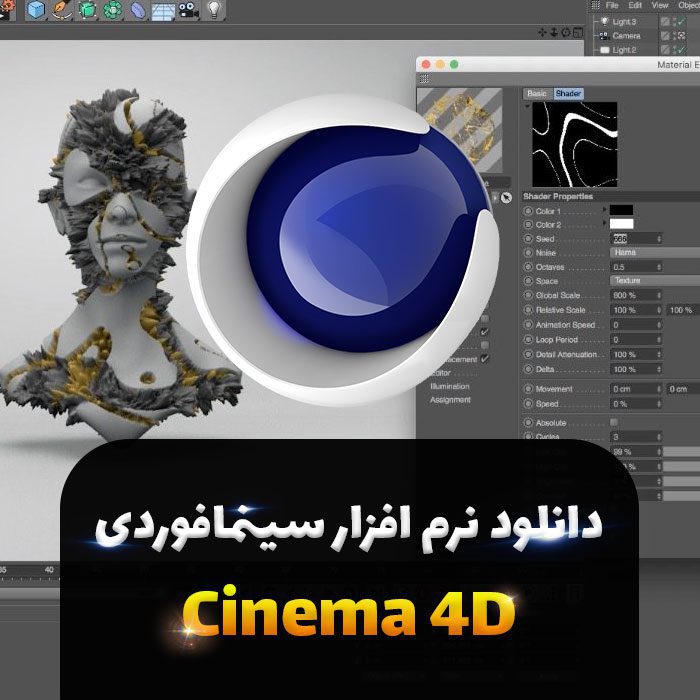
Task: Click Animation Speed input field
Action: [x=636, y=325]
